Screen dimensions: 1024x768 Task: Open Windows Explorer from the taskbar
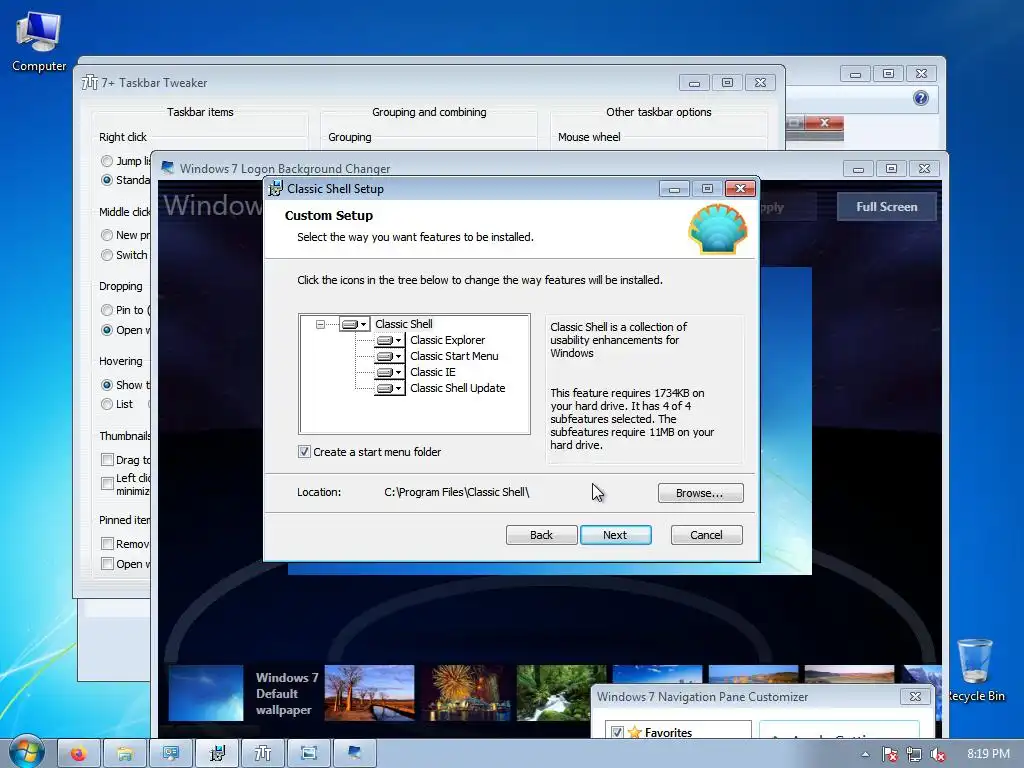pos(125,754)
